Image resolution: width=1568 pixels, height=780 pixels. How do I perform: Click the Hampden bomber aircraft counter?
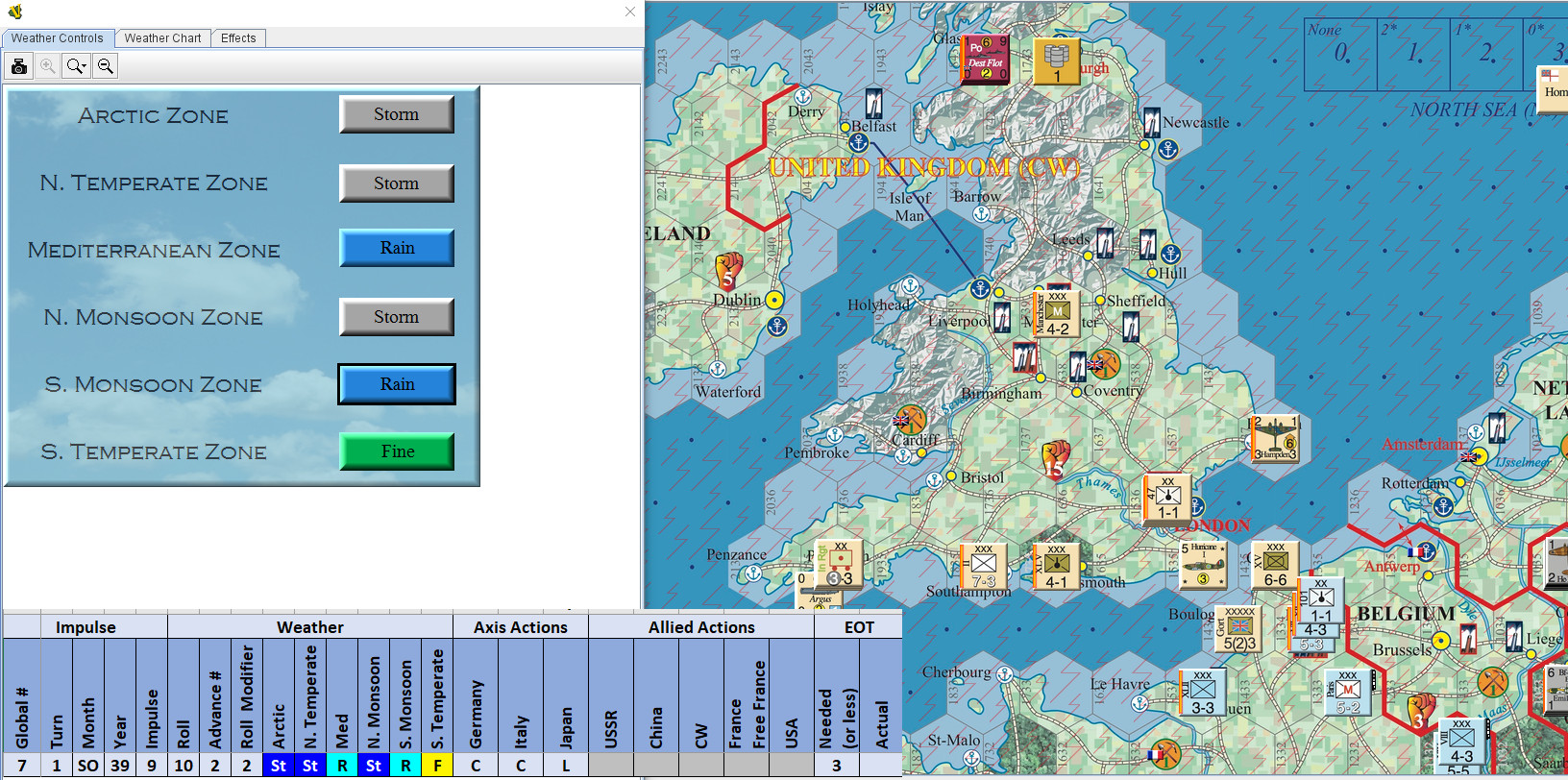click(x=1276, y=439)
